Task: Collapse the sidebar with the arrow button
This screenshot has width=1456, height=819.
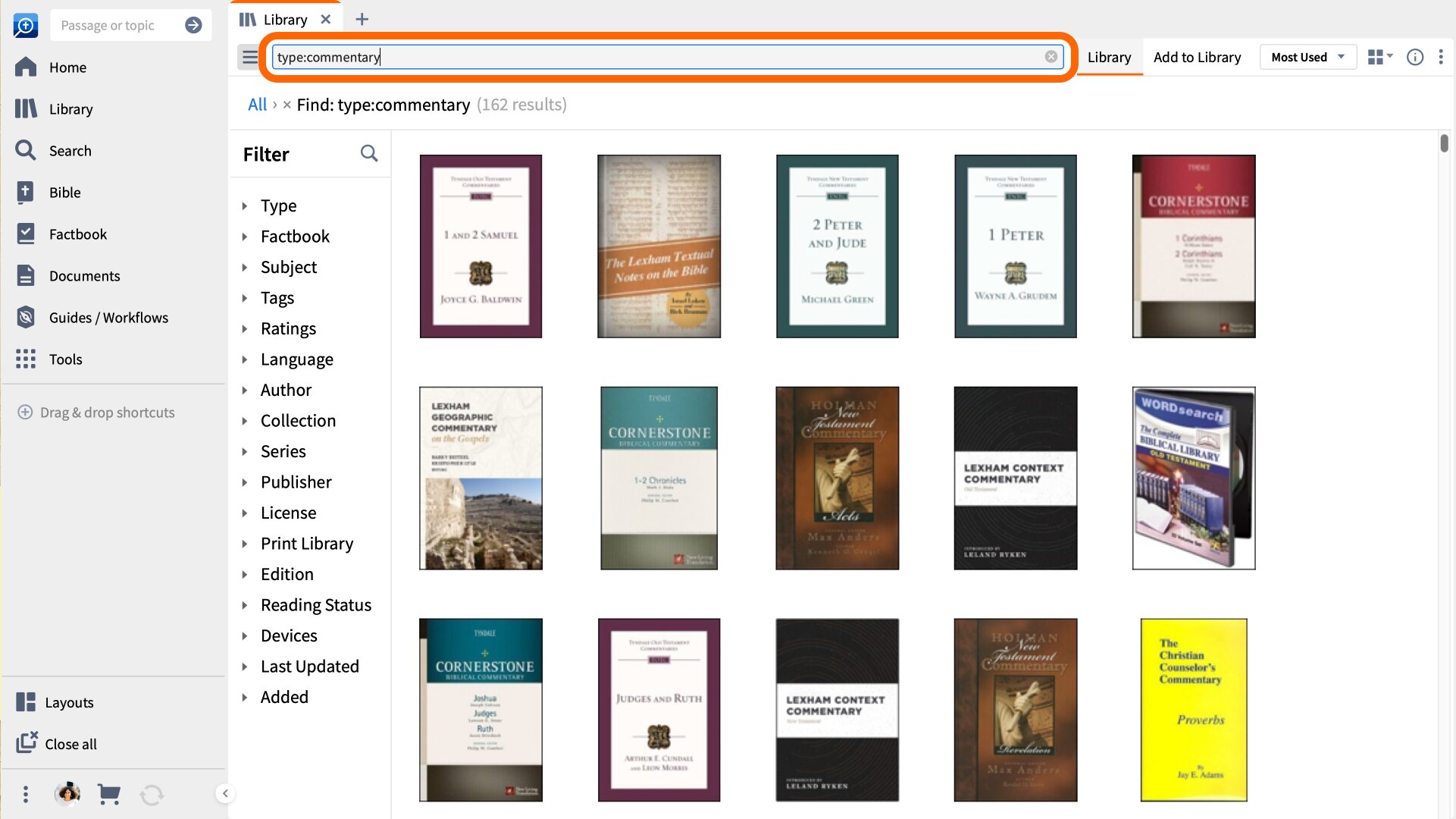Action: (225, 793)
